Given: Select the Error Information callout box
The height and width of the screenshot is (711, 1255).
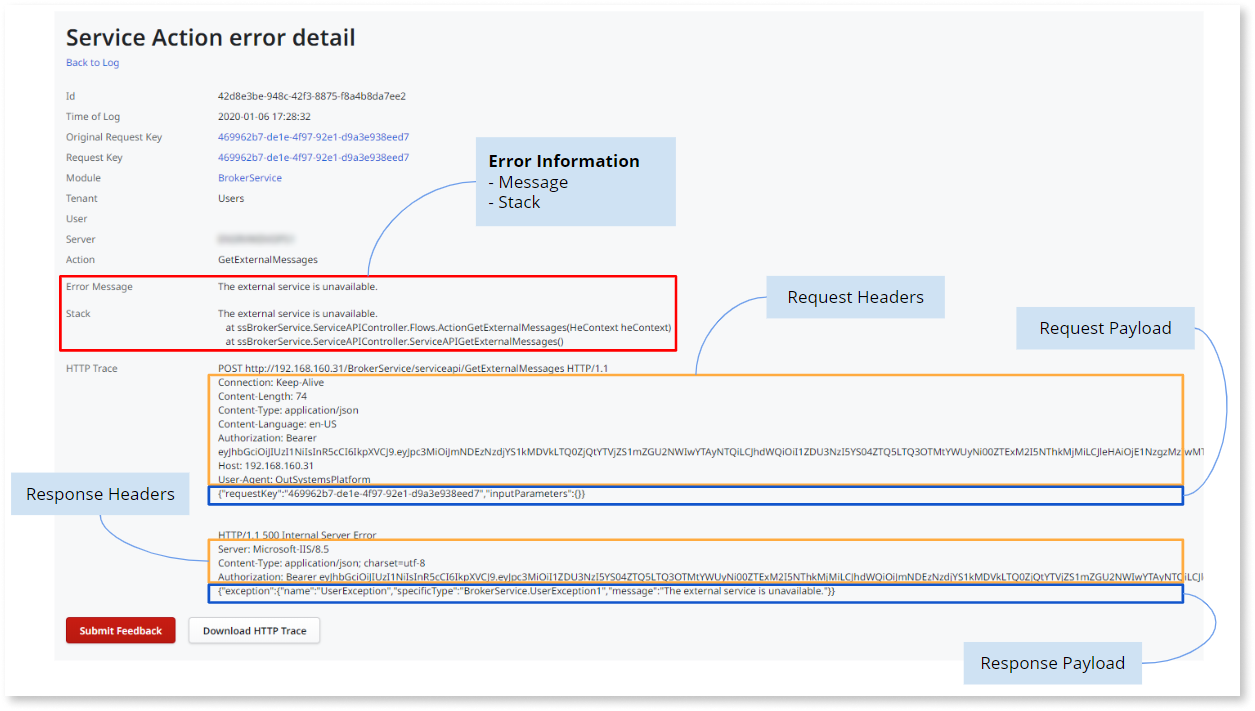Looking at the screenshot, I should [x=575, y=181].
